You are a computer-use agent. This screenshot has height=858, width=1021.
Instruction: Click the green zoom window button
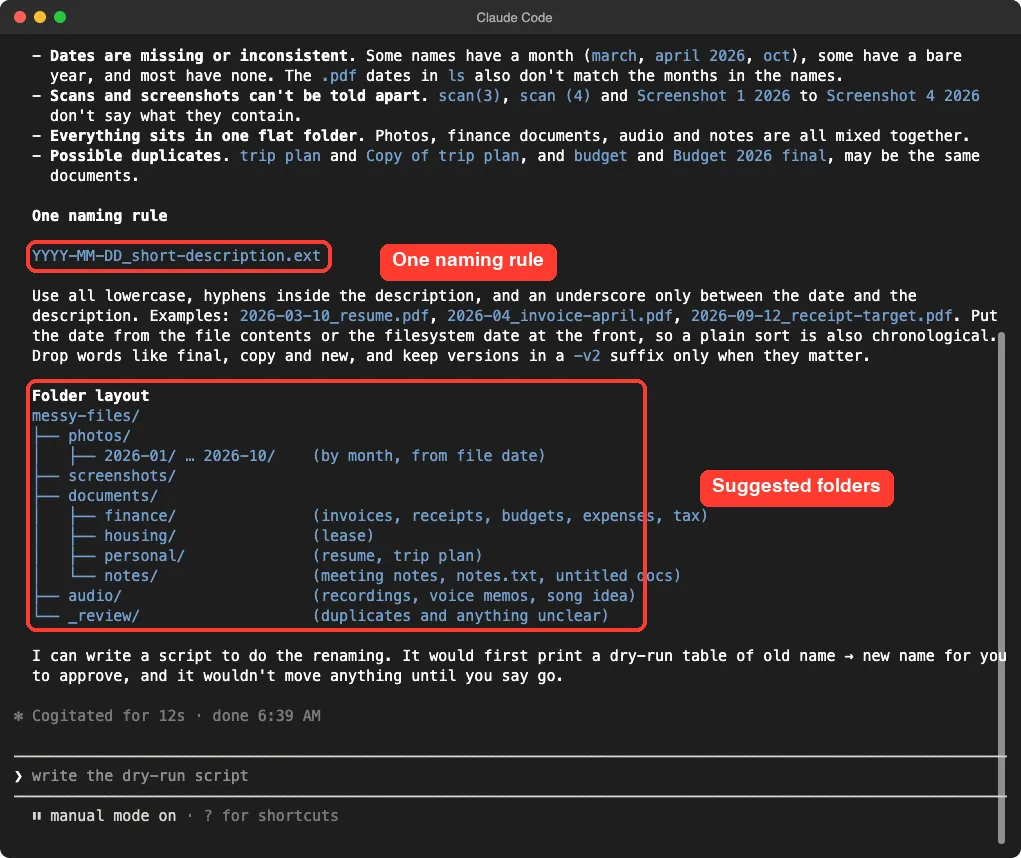click(x=60, y=17)
